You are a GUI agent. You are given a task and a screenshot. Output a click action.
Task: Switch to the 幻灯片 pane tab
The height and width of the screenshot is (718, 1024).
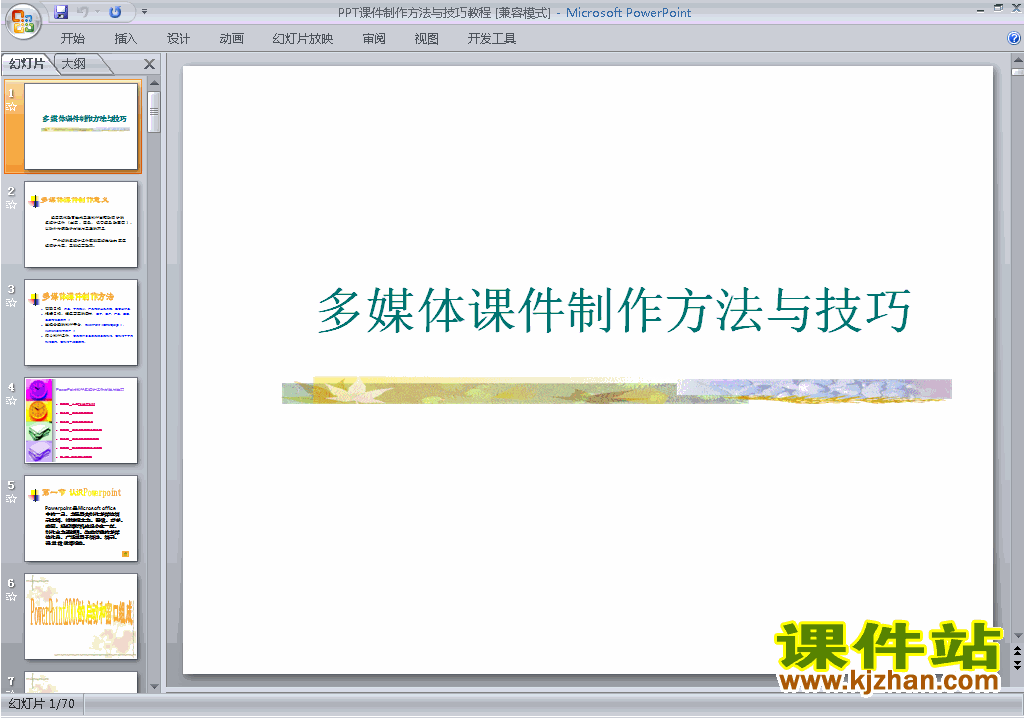pos(27,63)
